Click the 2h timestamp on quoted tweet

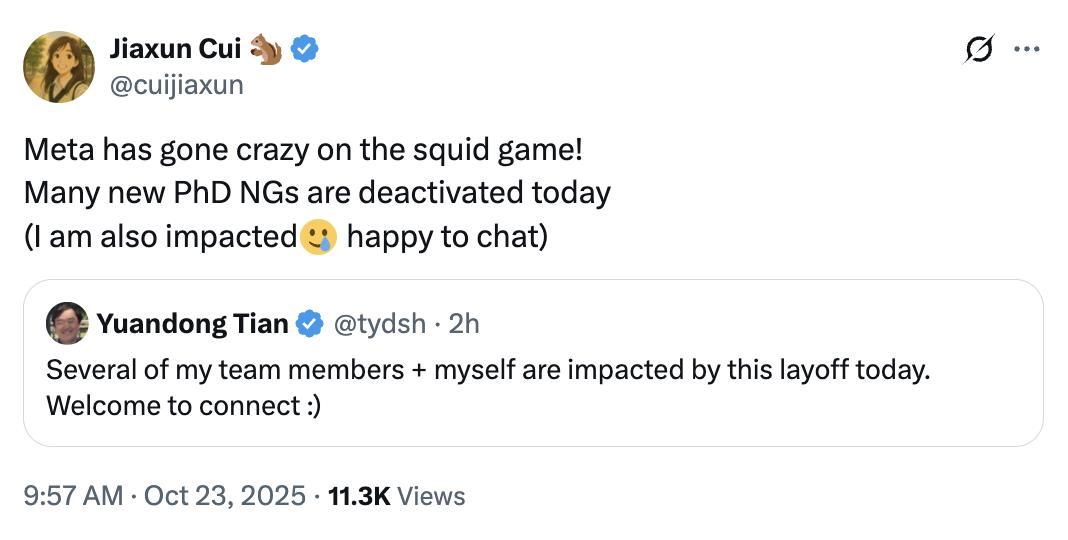[x=464, y=323]
